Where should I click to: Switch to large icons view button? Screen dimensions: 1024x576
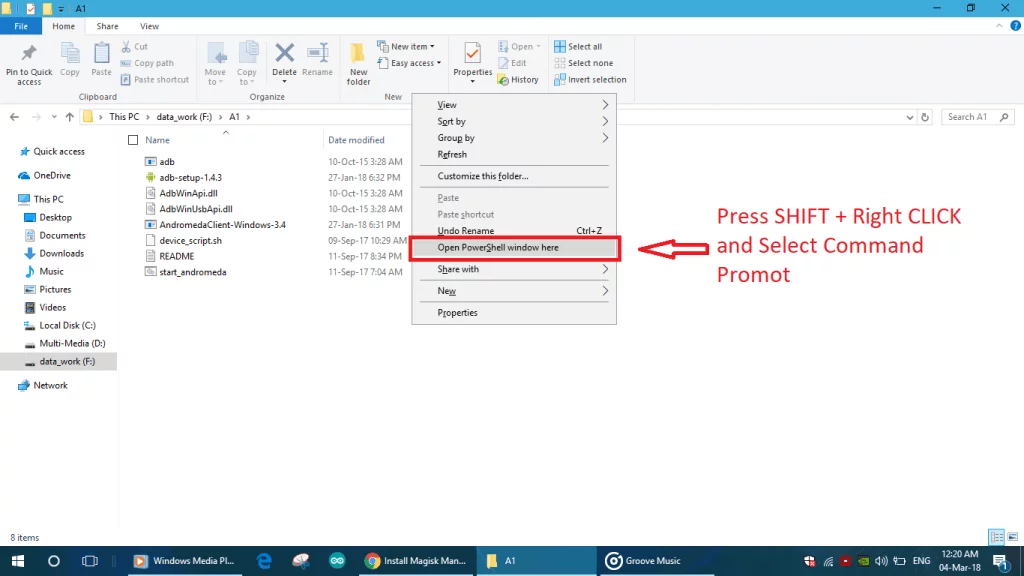[x=1011, y=537]
